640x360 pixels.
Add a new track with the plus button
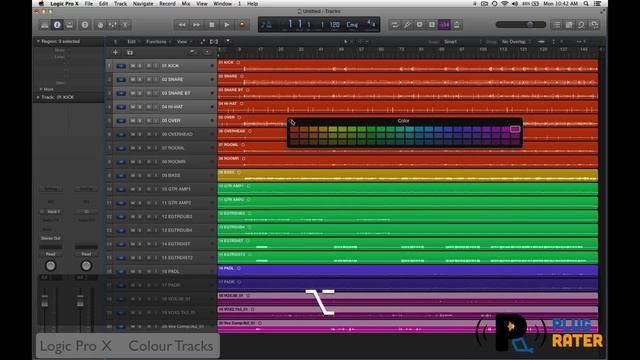click(x=116, y=52)
